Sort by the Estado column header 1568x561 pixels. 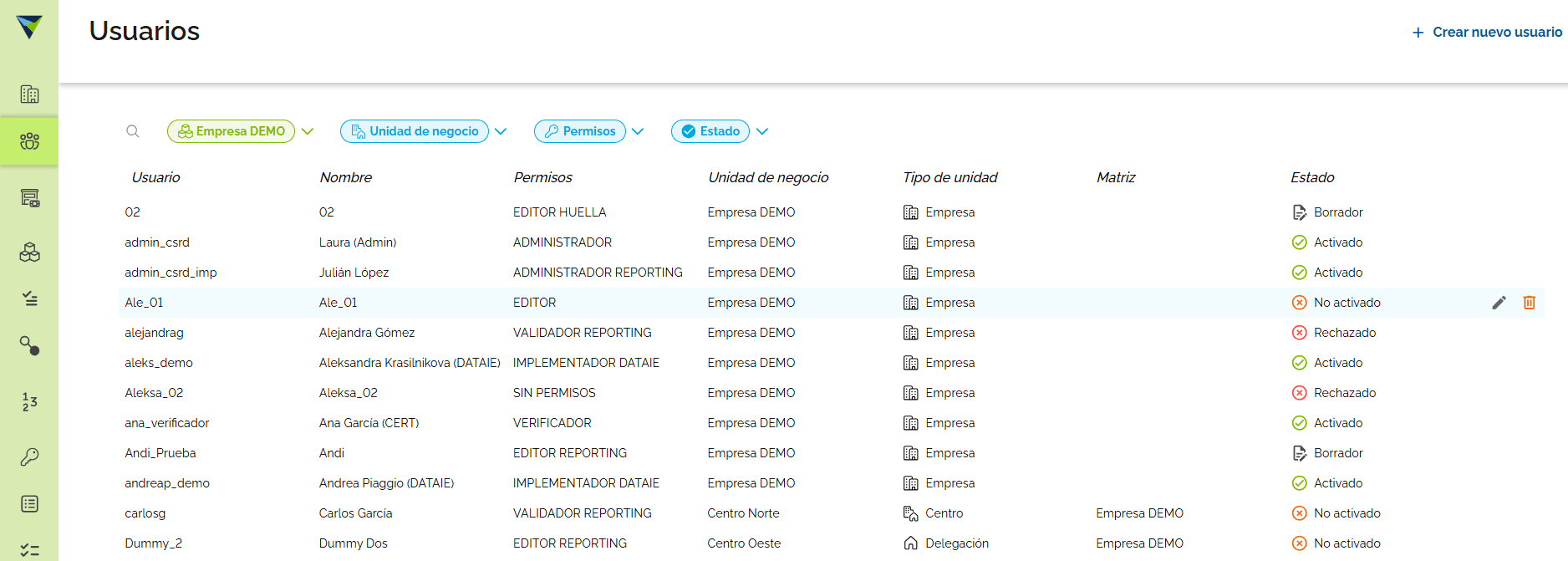(x=1313, y=177)
